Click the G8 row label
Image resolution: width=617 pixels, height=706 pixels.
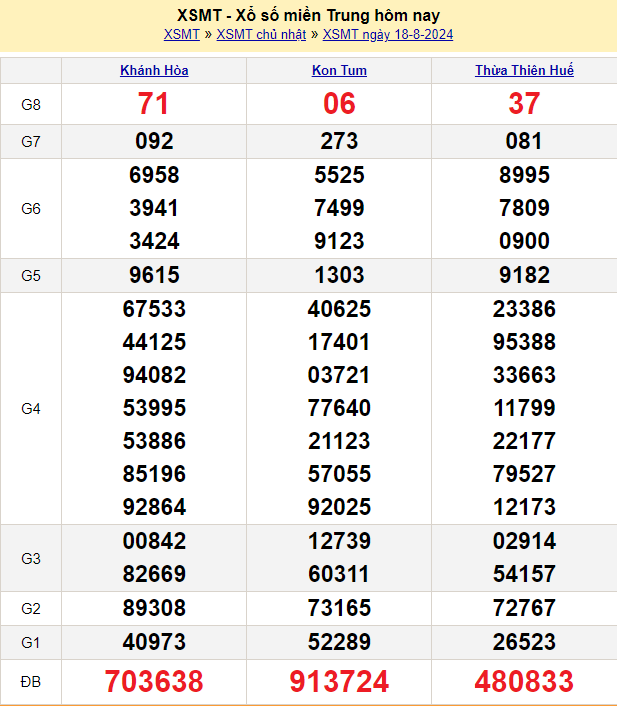[x=31, y=104]
